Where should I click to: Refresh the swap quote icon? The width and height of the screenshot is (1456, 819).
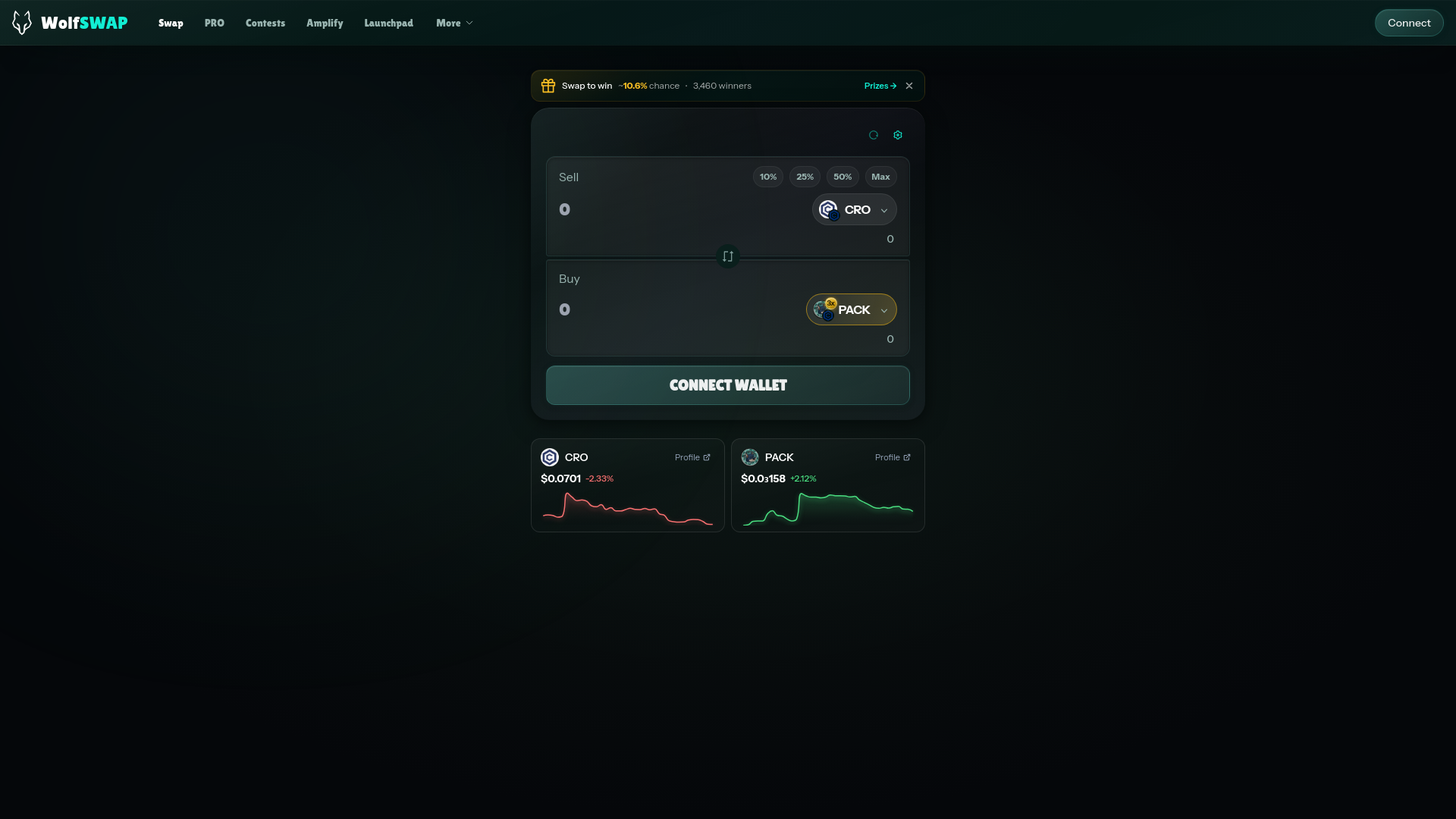point(874,135)
